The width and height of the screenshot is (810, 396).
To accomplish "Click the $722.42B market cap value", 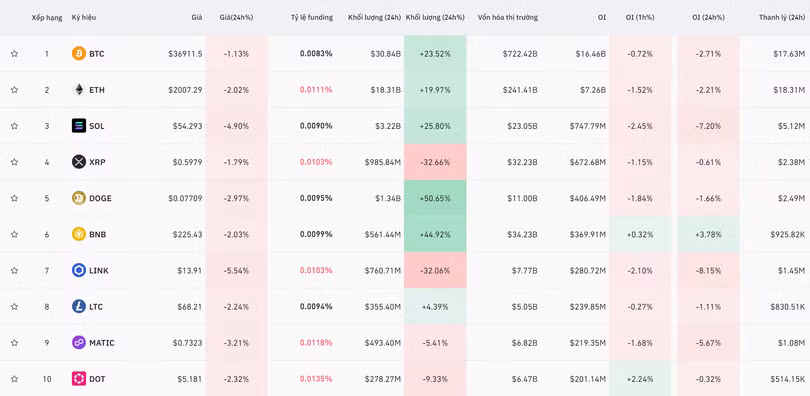I will pyautogui.click(x=520, y=54).
